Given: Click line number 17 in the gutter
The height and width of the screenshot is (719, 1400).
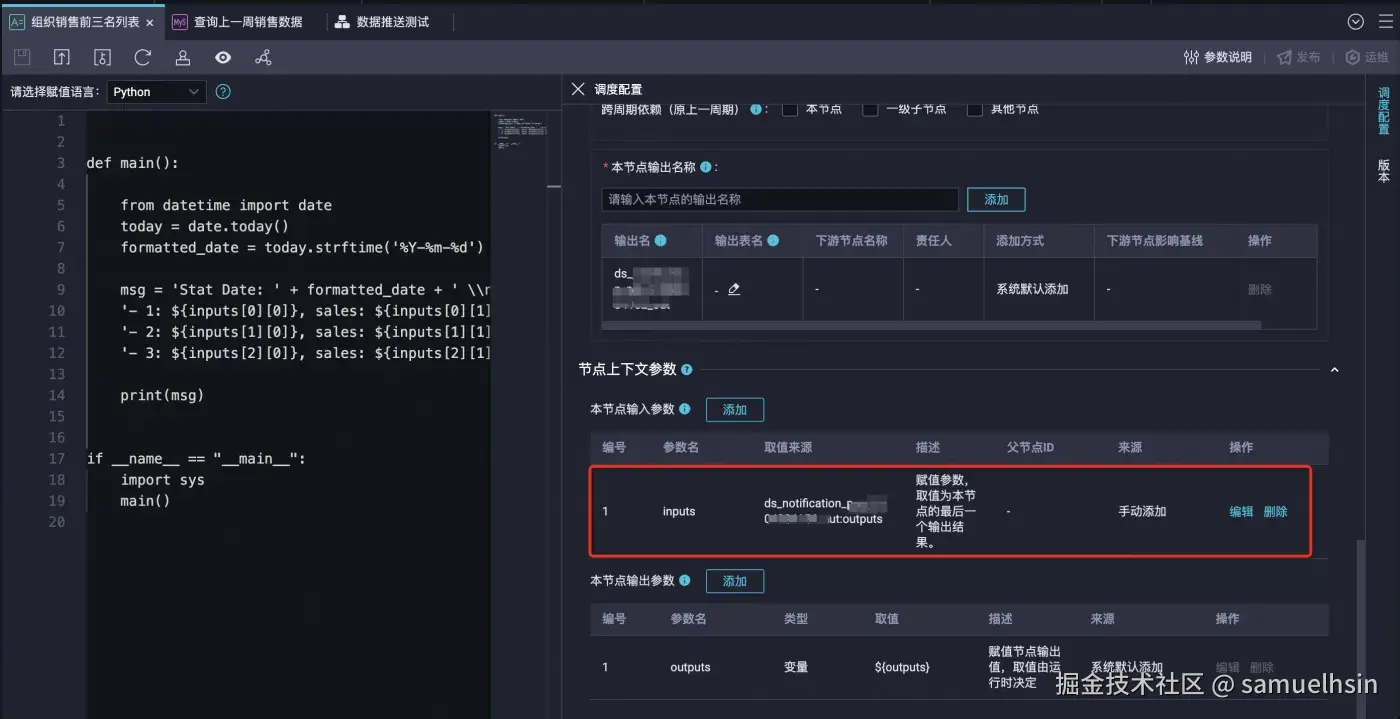Looking at the screenshot, I should pos(56,458).
